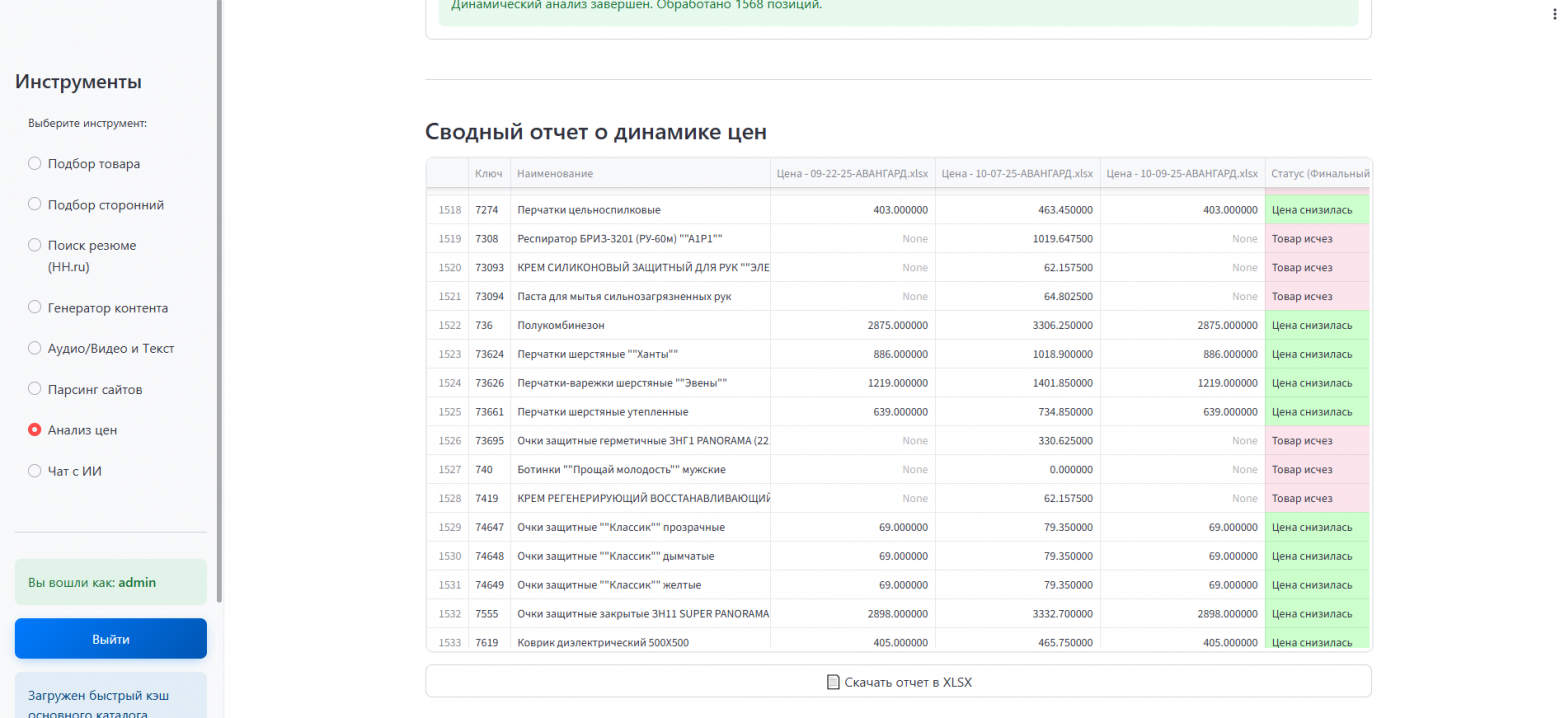The image size is (1560, 718).
Task: Open the three-dot menu in top-right corner
Action: tap(1549, 17)
